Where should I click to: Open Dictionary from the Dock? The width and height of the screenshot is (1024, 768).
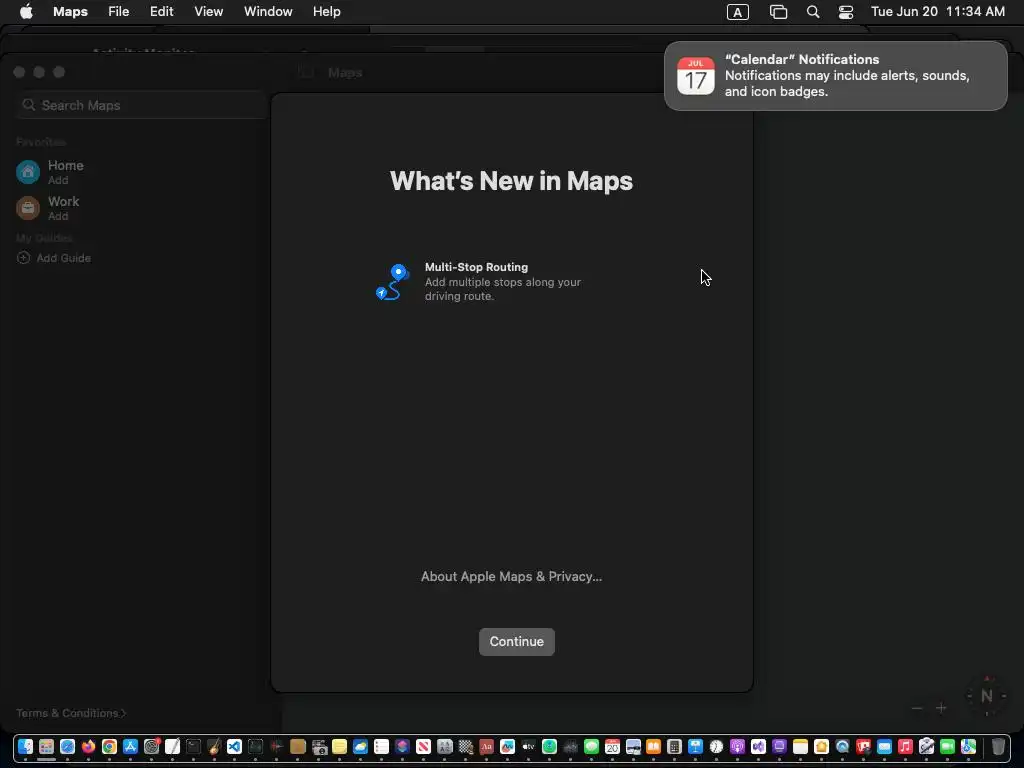coord(487,746)
